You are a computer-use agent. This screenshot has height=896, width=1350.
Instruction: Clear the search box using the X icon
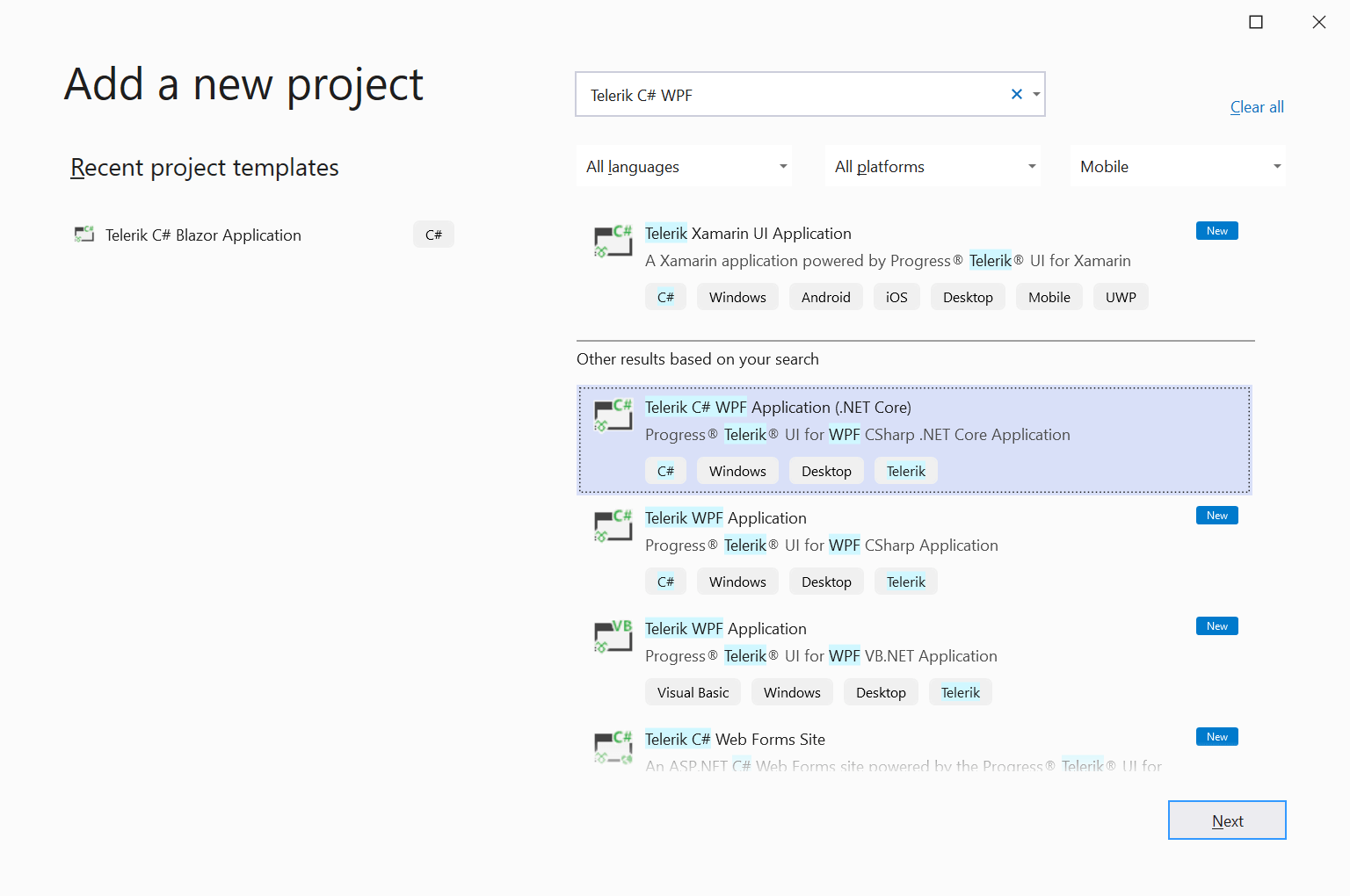pos(1016,94)
